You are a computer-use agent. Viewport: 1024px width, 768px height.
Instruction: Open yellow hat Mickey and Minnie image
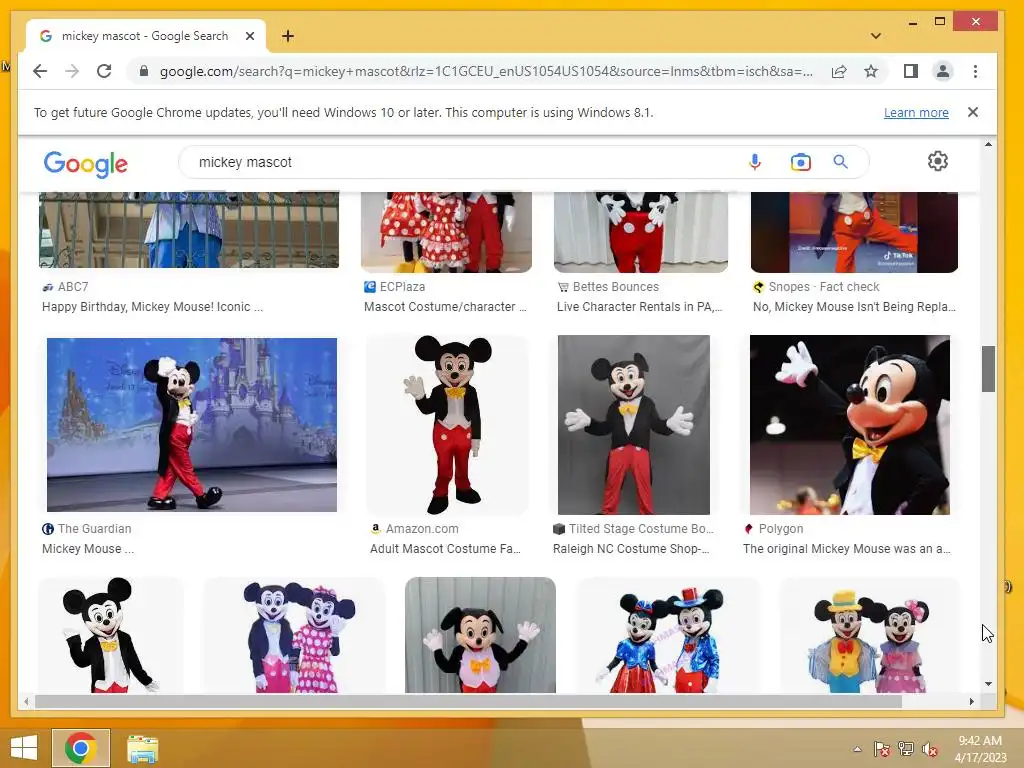point(870,635)
